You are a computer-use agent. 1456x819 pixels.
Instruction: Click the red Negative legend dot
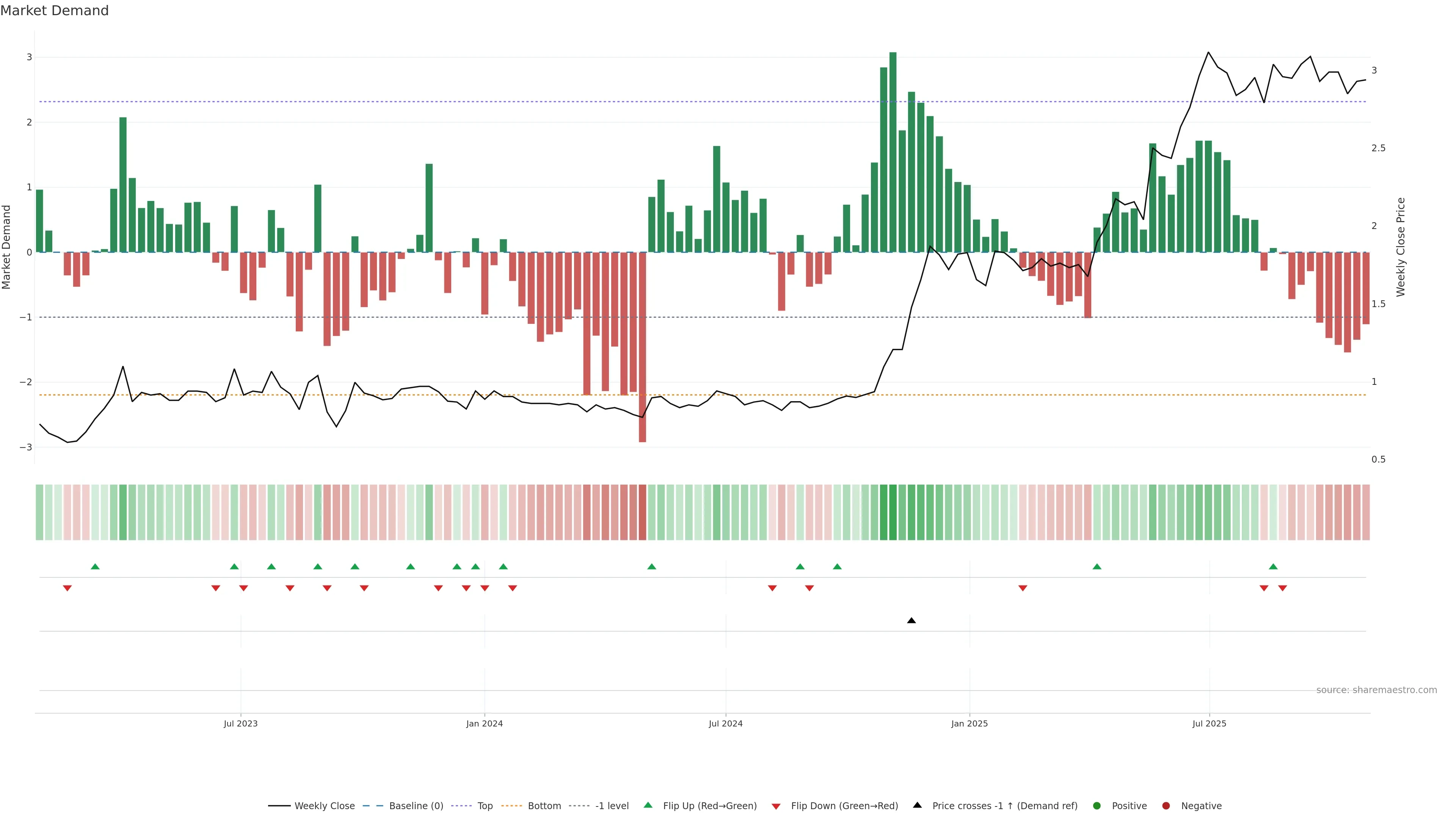pyautogui.click(x=1166, y=806)
